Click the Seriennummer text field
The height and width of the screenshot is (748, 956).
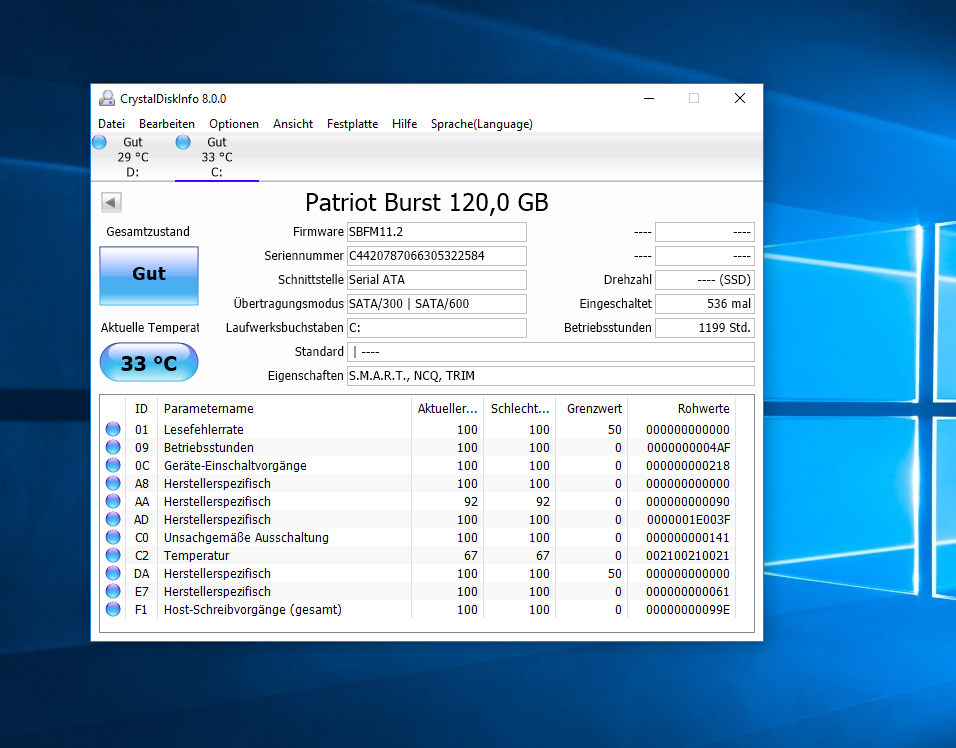click(436, 256)
